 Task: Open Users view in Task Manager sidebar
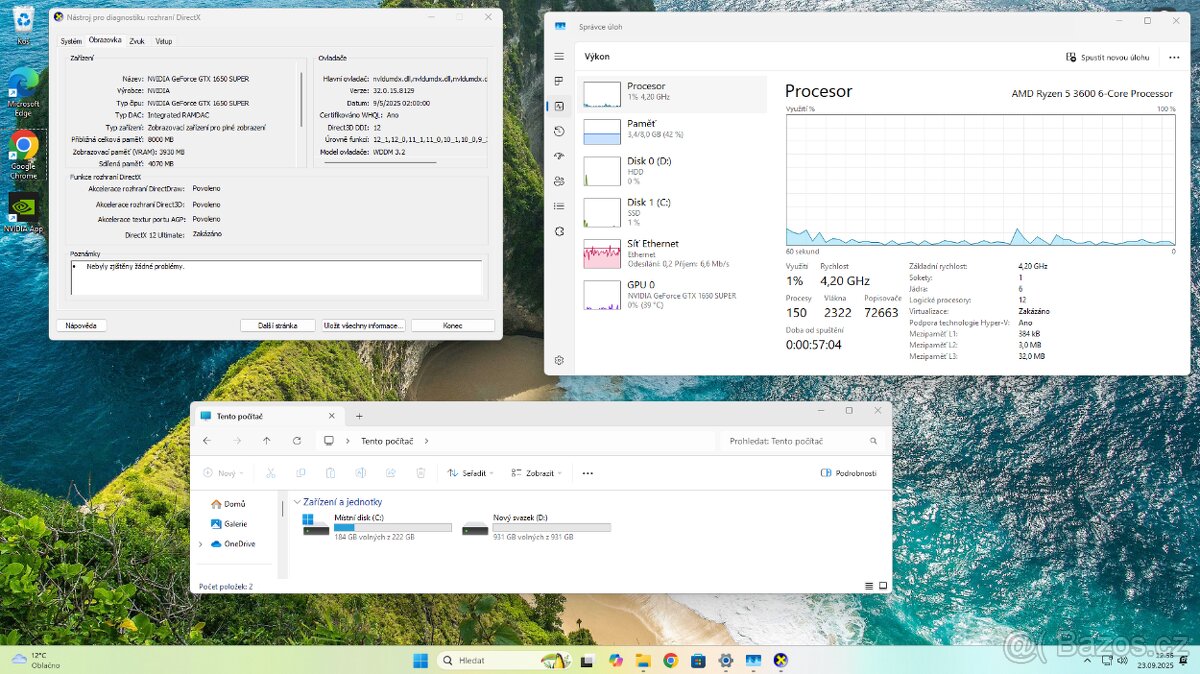559,181
